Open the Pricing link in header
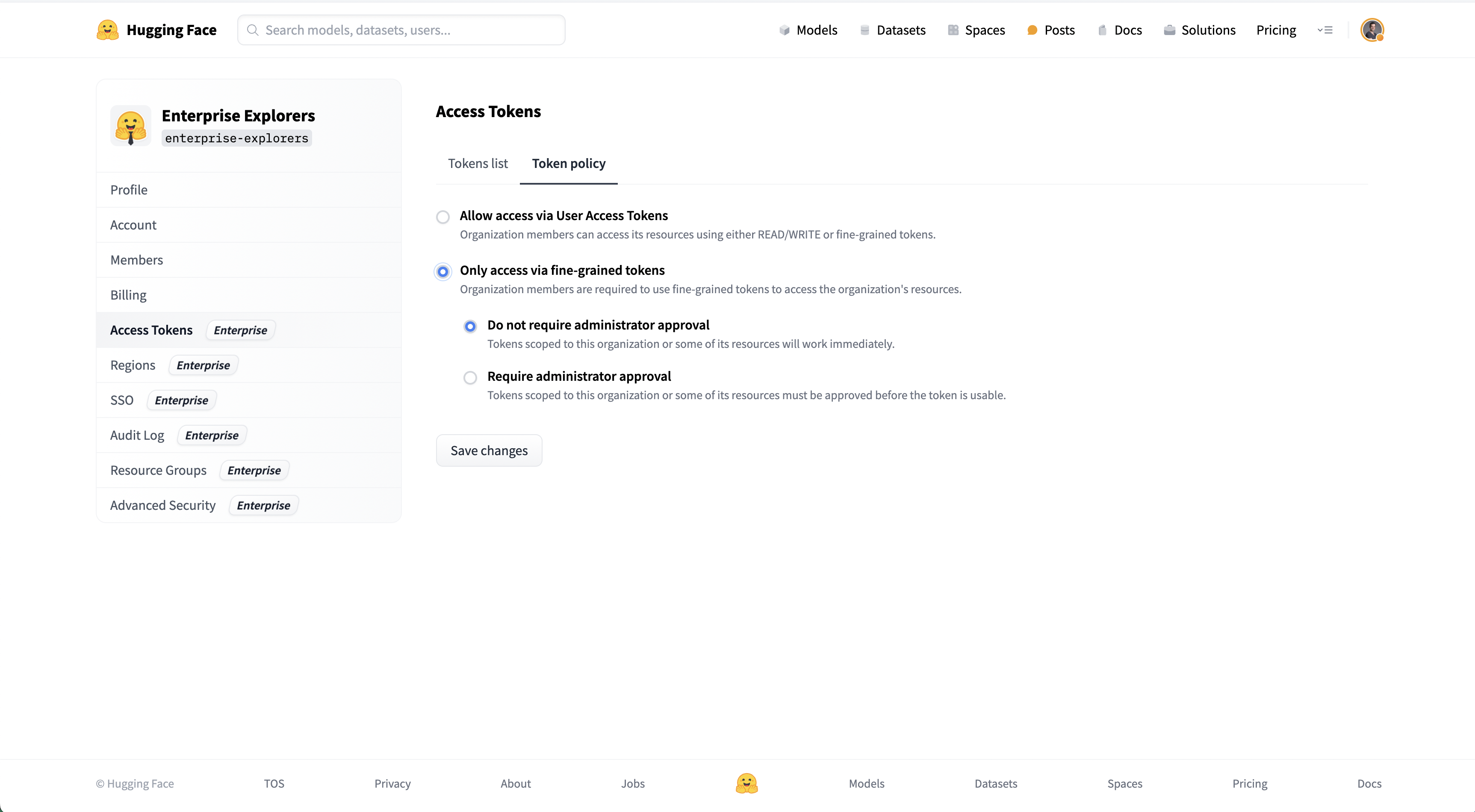1475x812 pixels. tap(1276, 30)
